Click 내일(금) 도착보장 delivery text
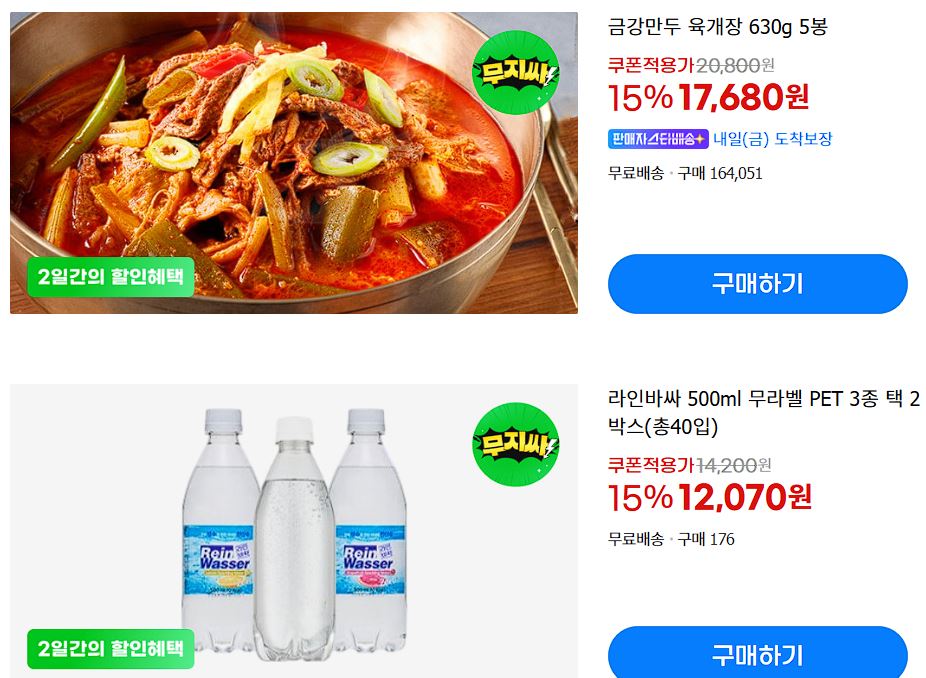This screenshot has width=926, height=678. (772, 139)
